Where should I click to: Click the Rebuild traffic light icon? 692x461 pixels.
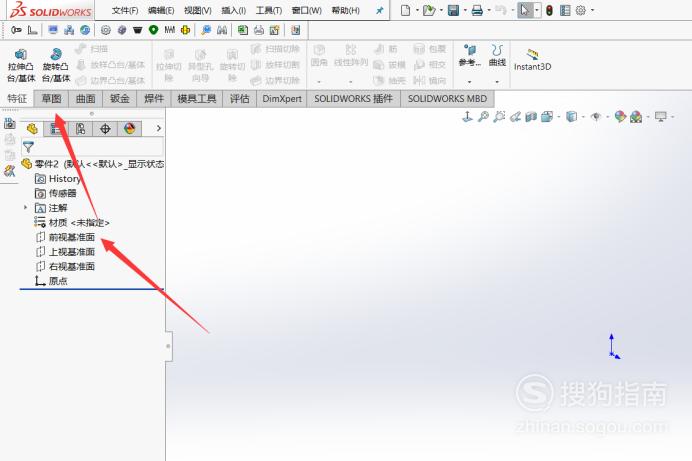(x=549, y=10)
